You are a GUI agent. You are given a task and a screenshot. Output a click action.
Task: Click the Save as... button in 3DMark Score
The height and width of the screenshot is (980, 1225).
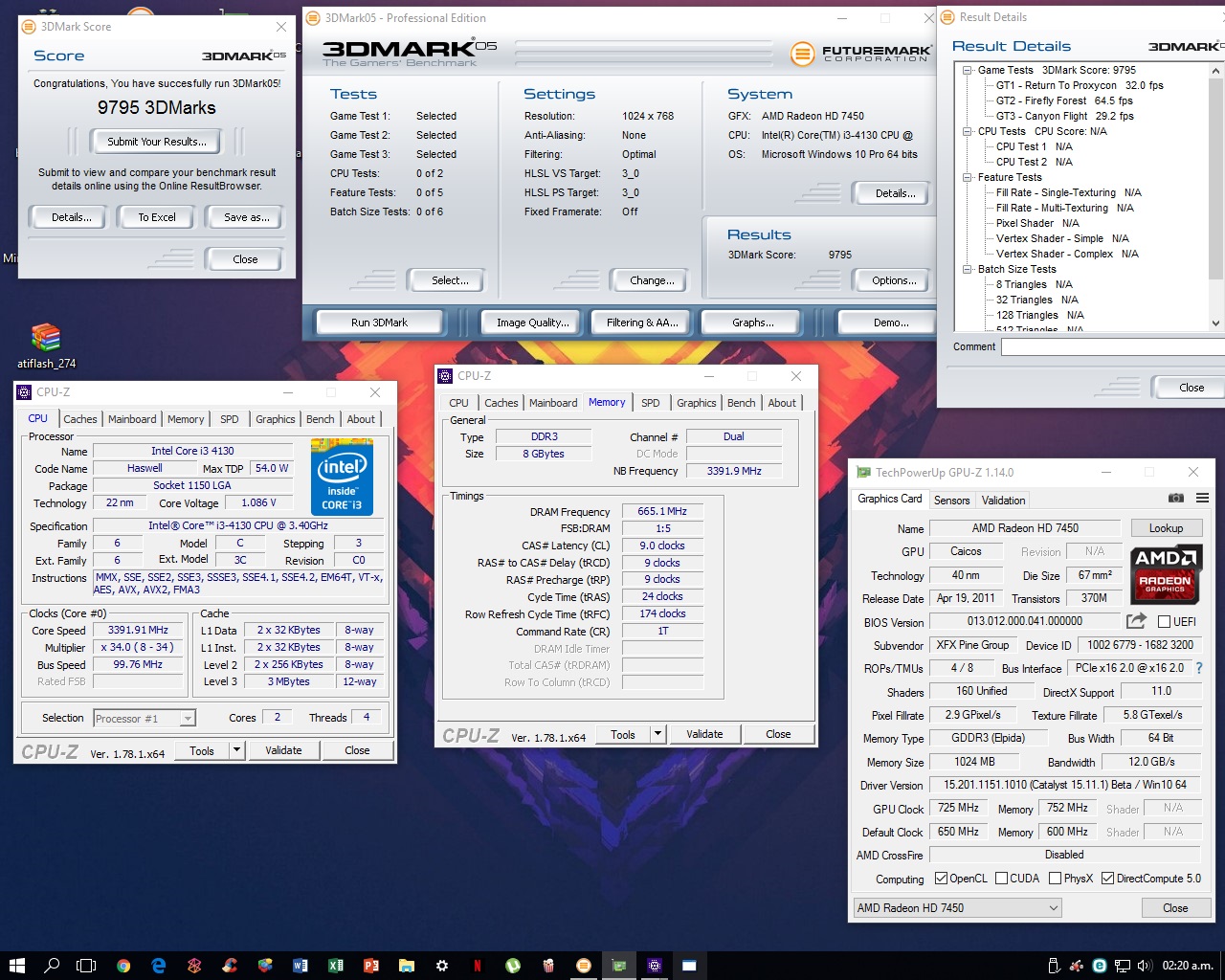[x=247, y=217]
